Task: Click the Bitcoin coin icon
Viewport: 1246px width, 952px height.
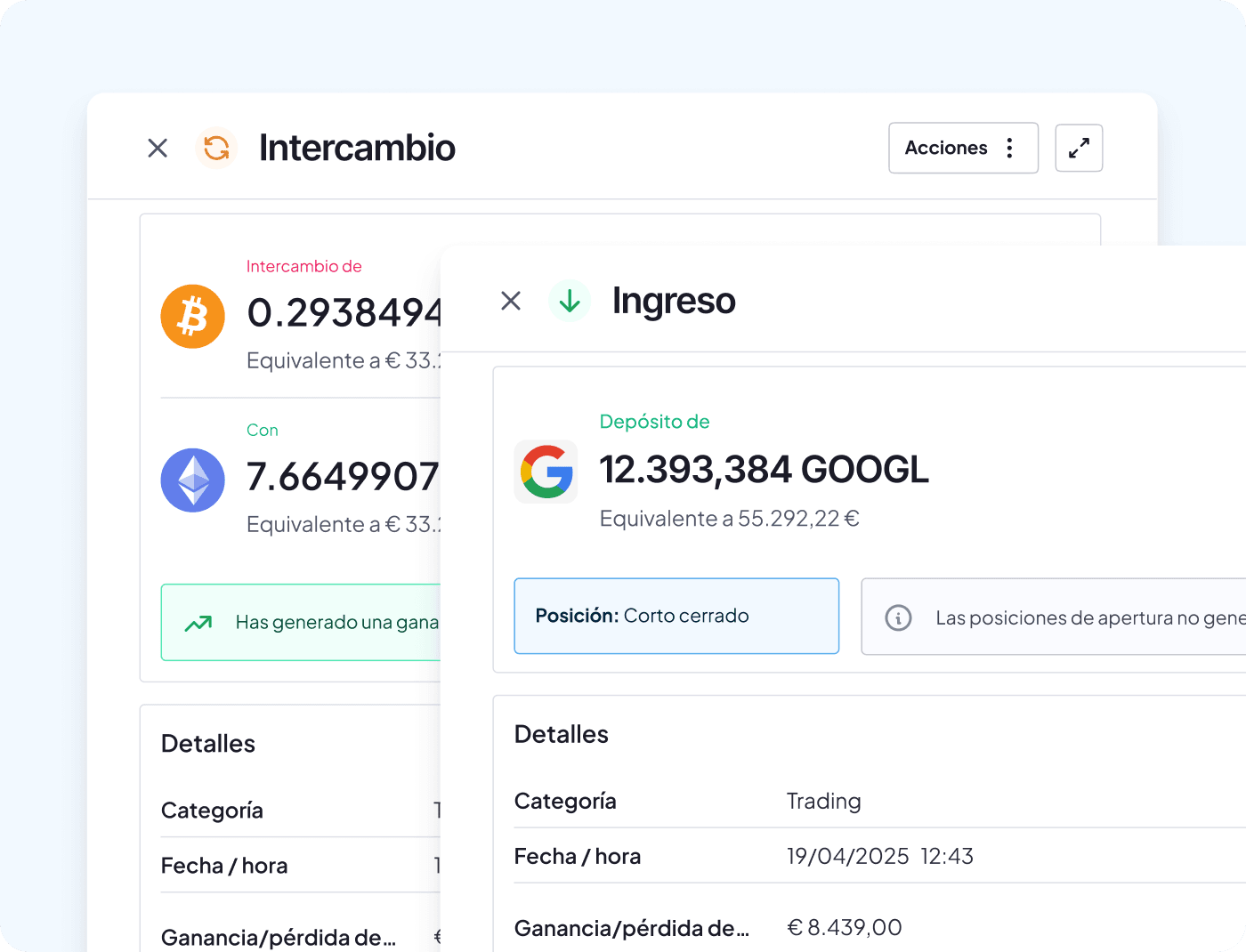Action: [193, 316]
